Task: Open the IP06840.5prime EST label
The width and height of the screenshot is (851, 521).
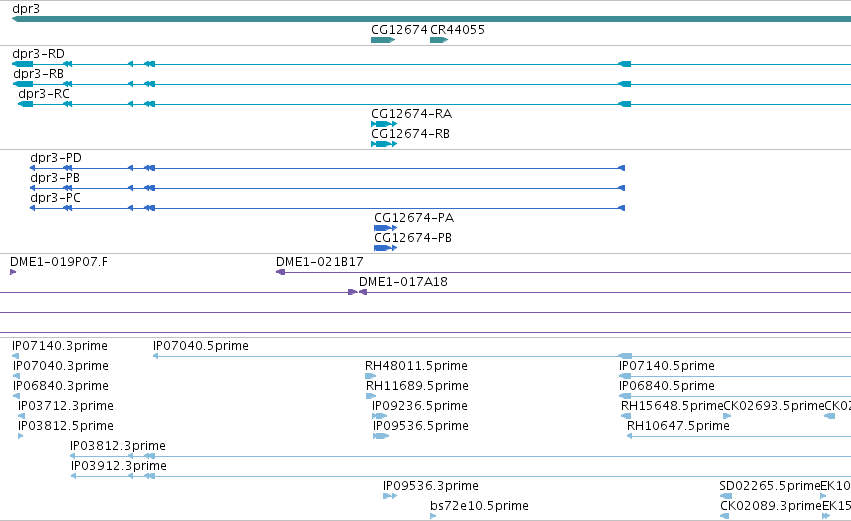Action: [x=666, y=386]
